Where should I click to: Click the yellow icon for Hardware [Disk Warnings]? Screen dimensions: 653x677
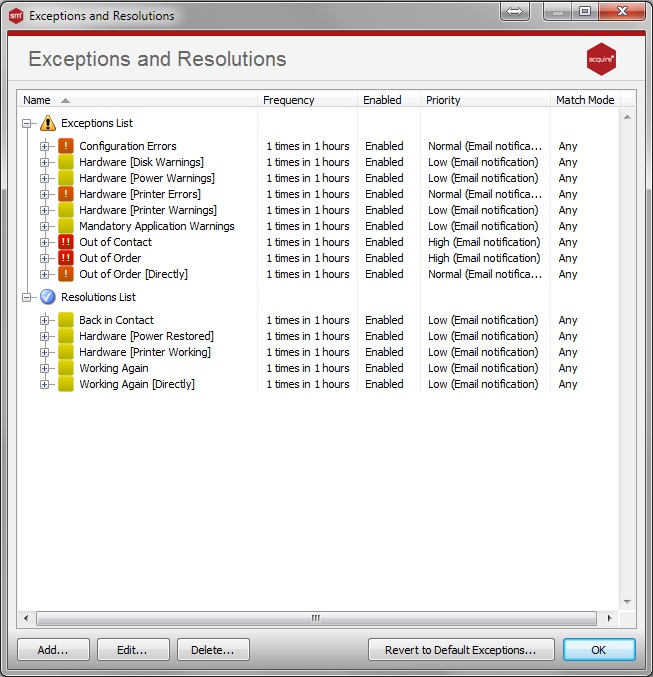pyautogui.click(x=66, y=162)
